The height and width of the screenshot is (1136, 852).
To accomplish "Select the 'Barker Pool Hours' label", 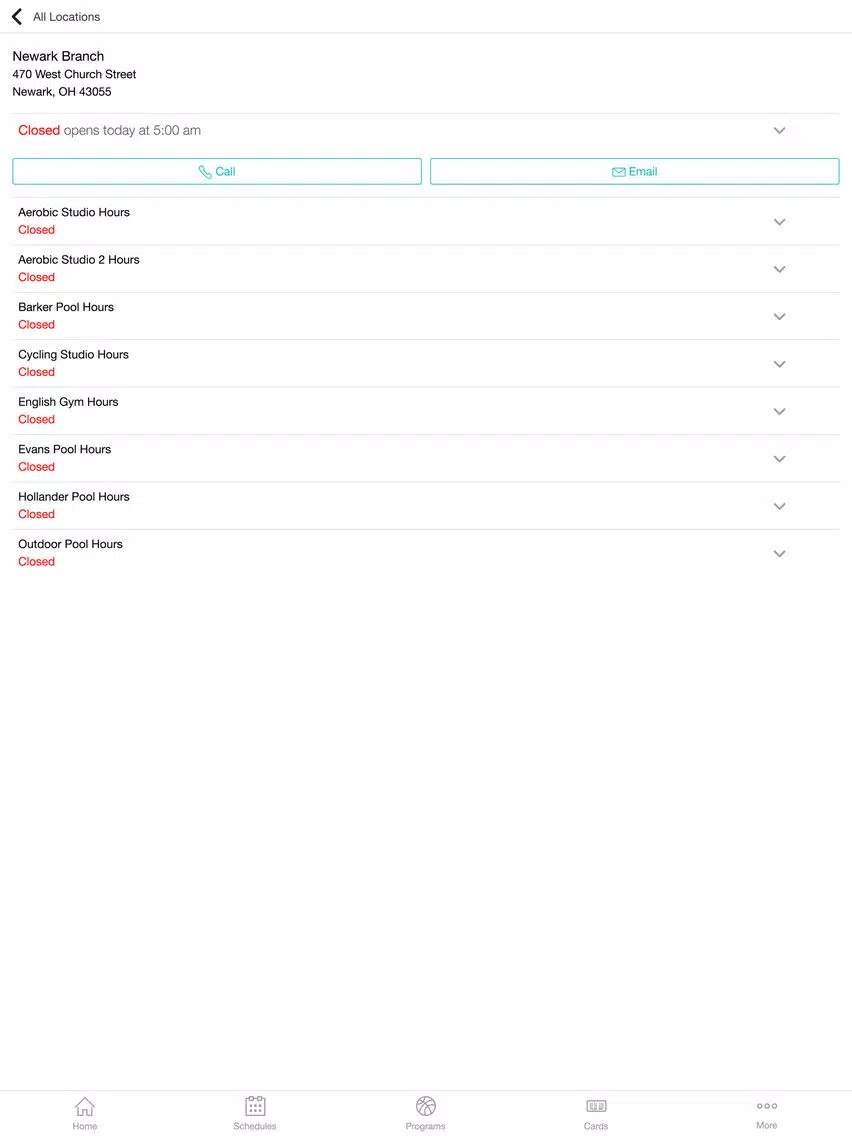I will tap(66, 307).
